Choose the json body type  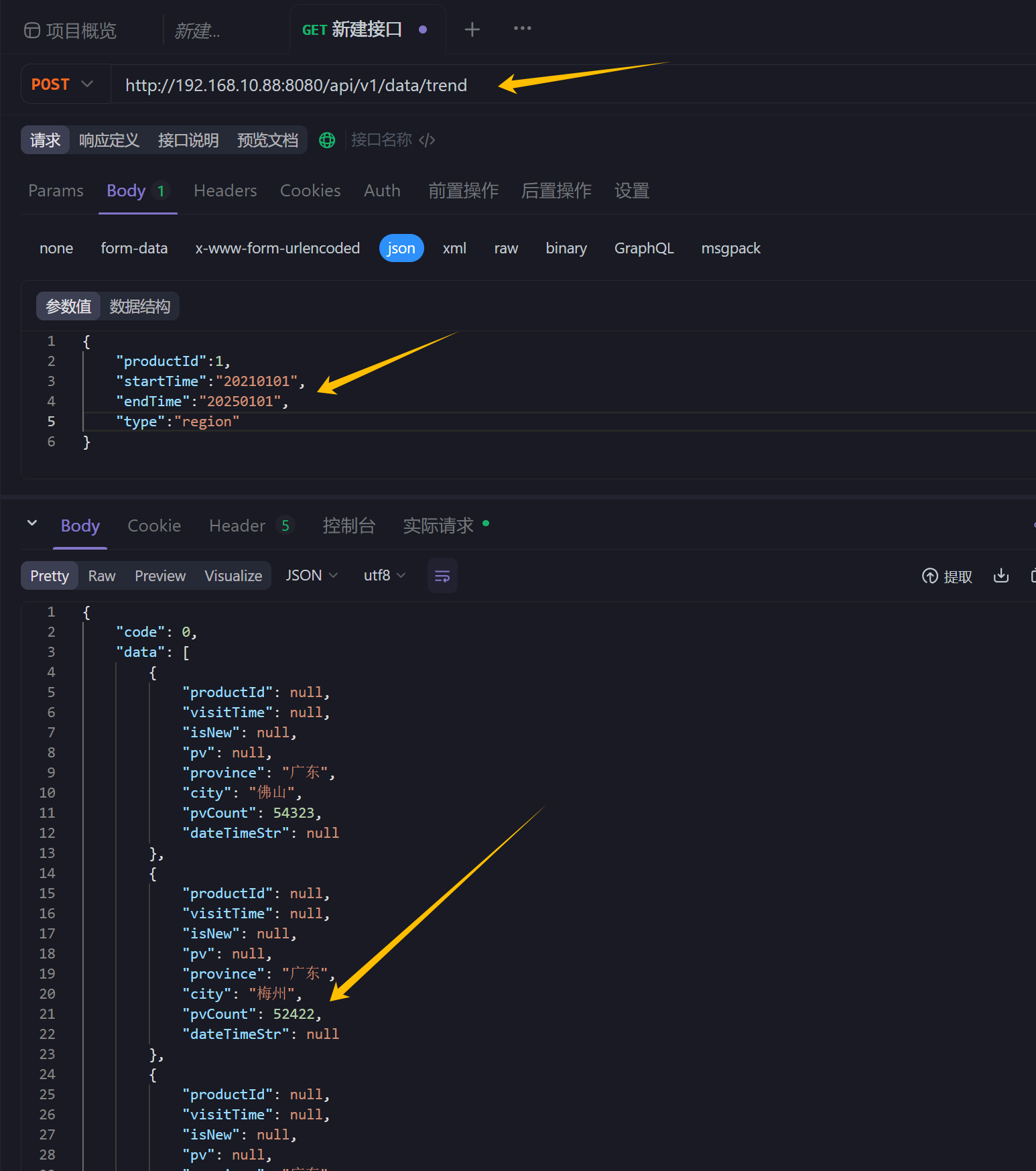tap(401, 249)
